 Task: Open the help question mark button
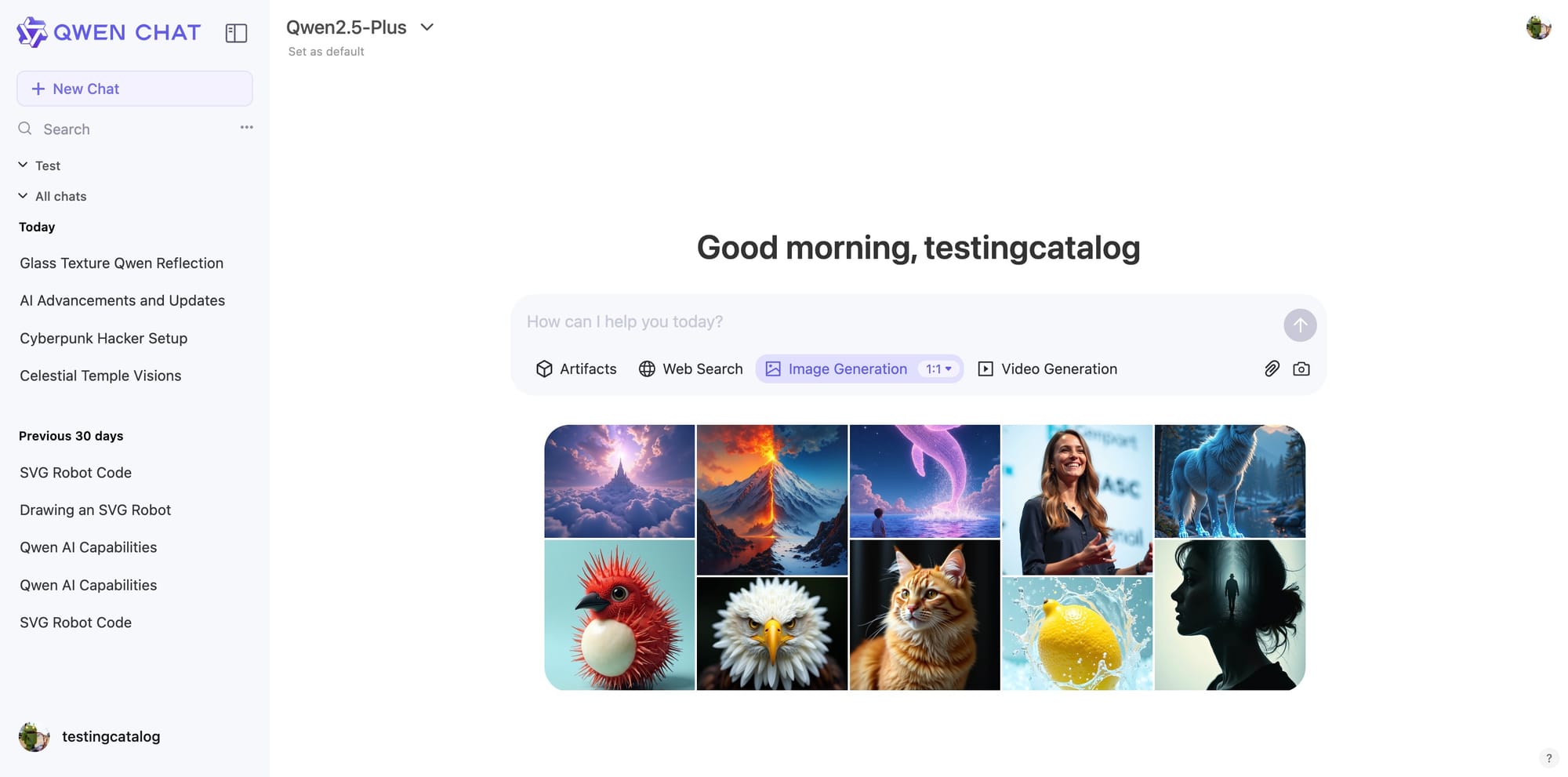1548,758
